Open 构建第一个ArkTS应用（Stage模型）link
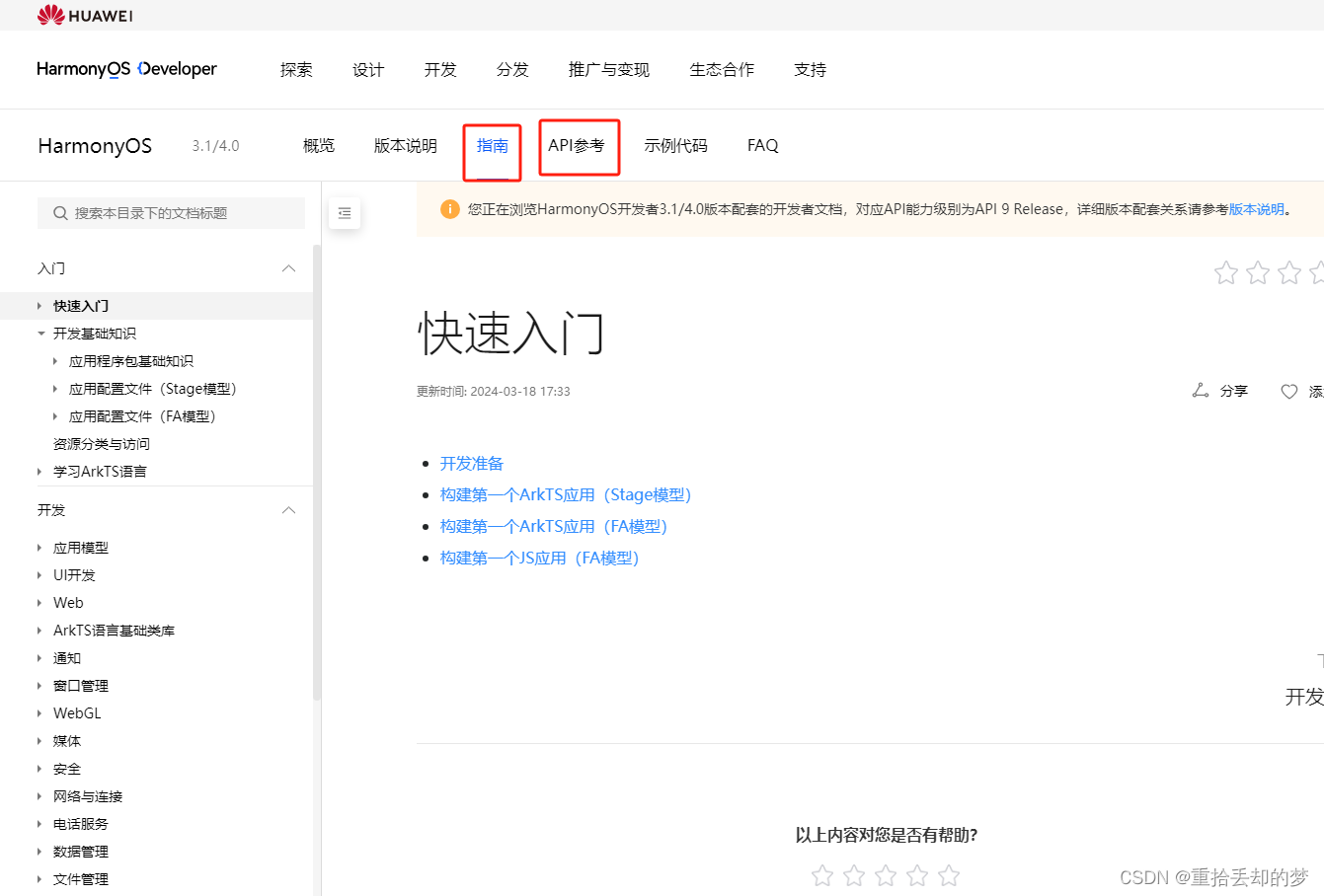This screenshot has width=1324, height=896. pyautogui.click(x=566, y=494)
